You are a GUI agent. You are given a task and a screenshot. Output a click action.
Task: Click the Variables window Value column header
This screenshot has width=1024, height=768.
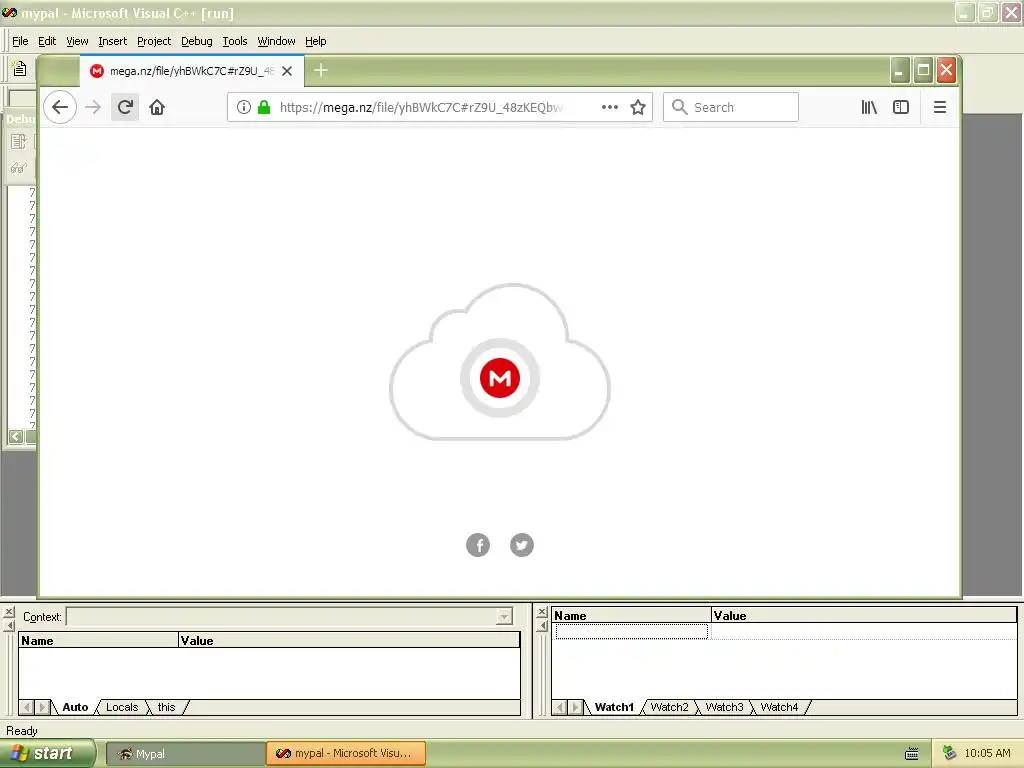349,640
